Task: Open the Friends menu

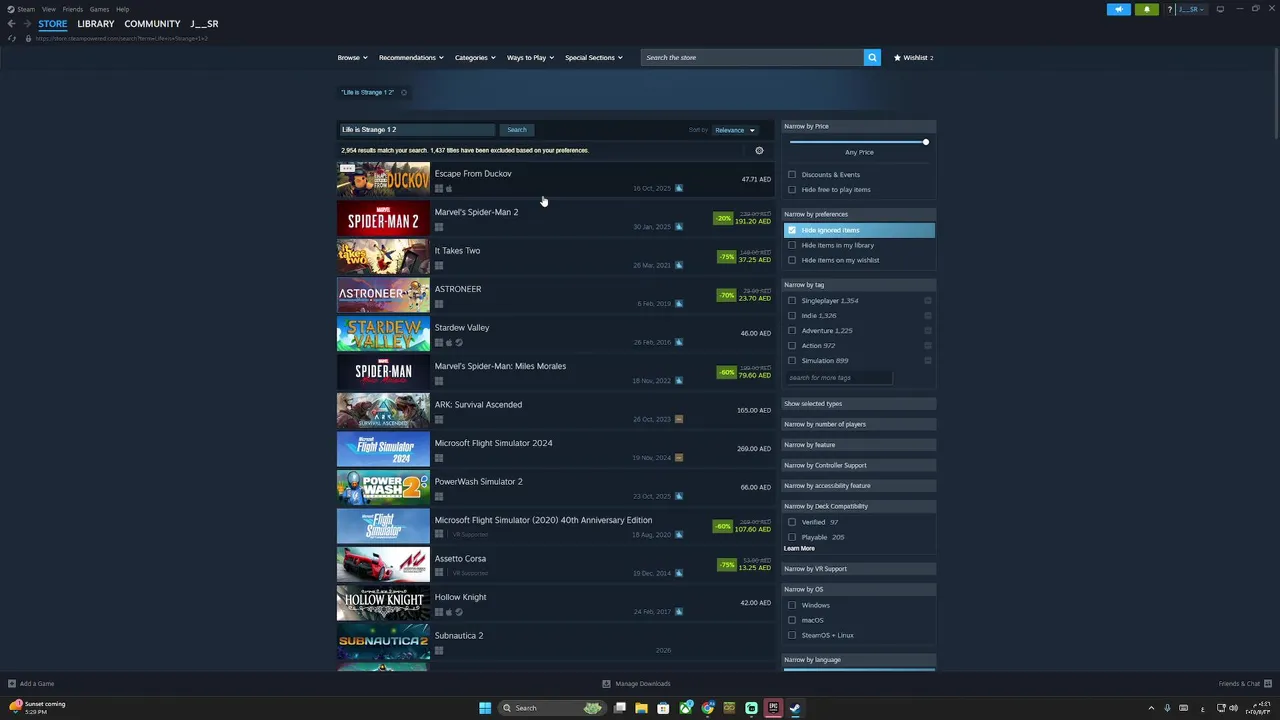Action: point(73,9)
